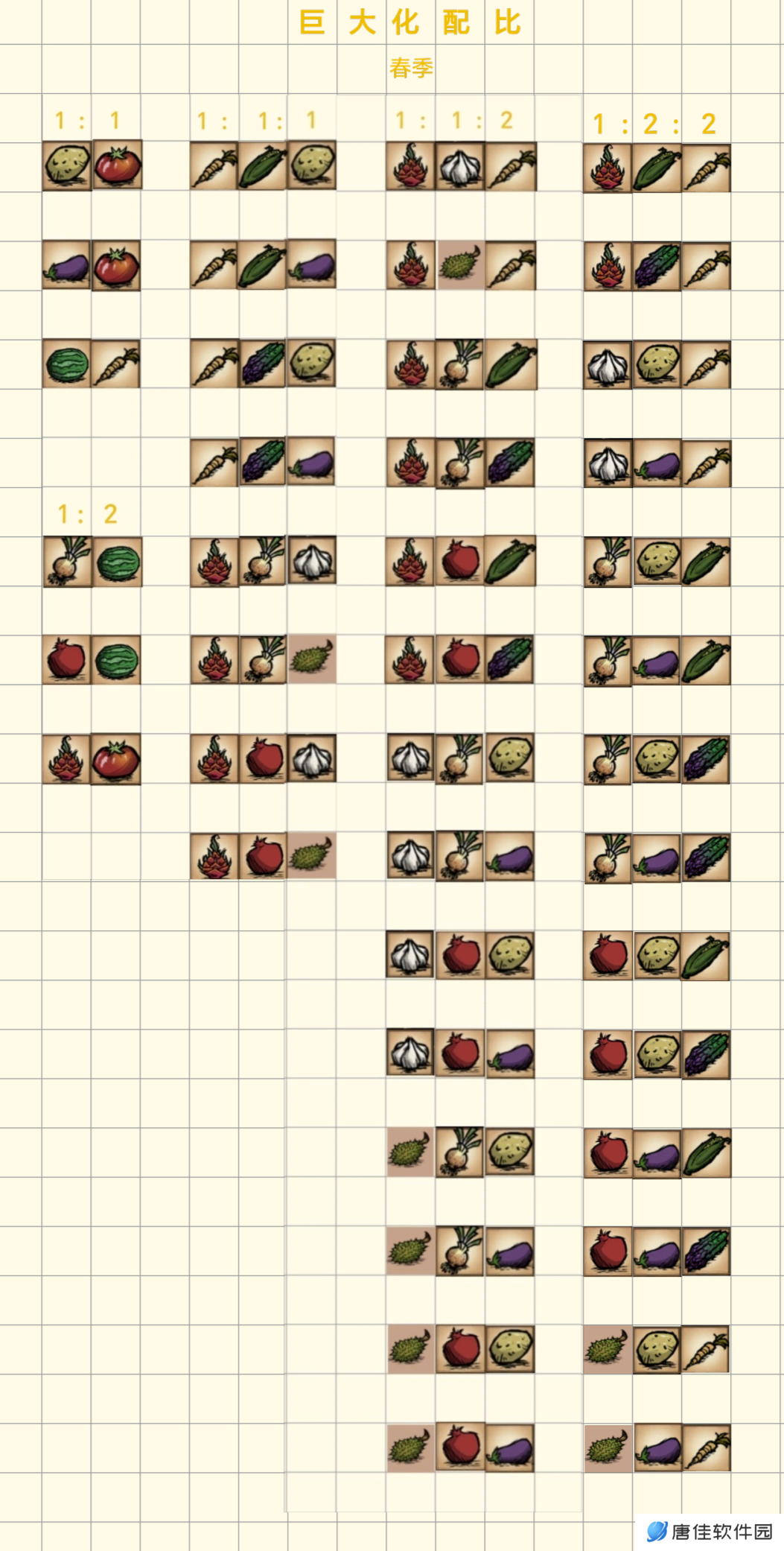Click the 1 : 2 ratio heading

(x=88, y=513)
